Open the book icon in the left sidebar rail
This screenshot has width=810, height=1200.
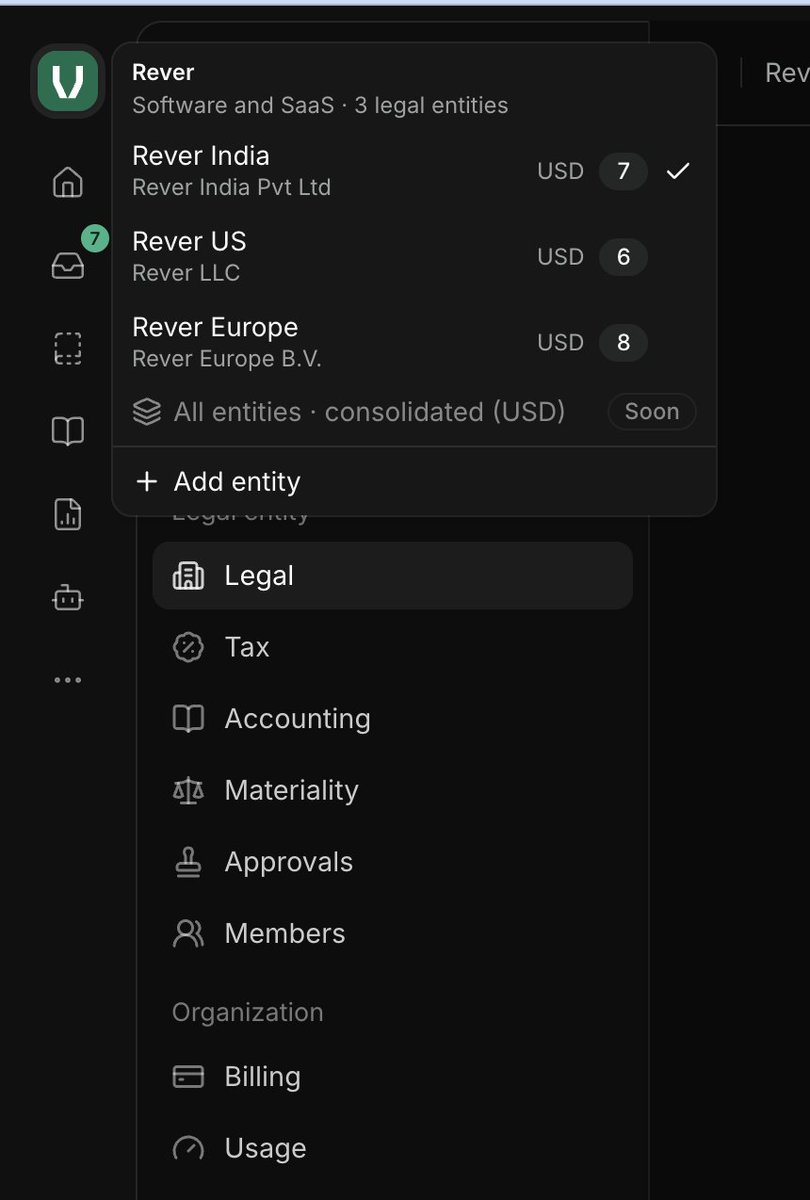pyautogui.click(x=68, y=431)
